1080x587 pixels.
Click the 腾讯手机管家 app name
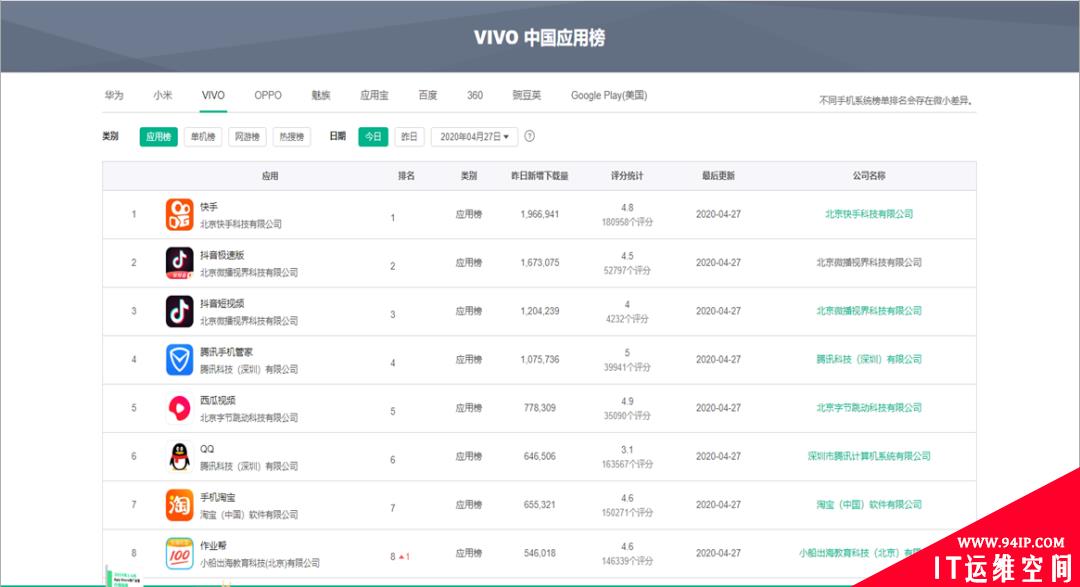click(x=227, y=352)
